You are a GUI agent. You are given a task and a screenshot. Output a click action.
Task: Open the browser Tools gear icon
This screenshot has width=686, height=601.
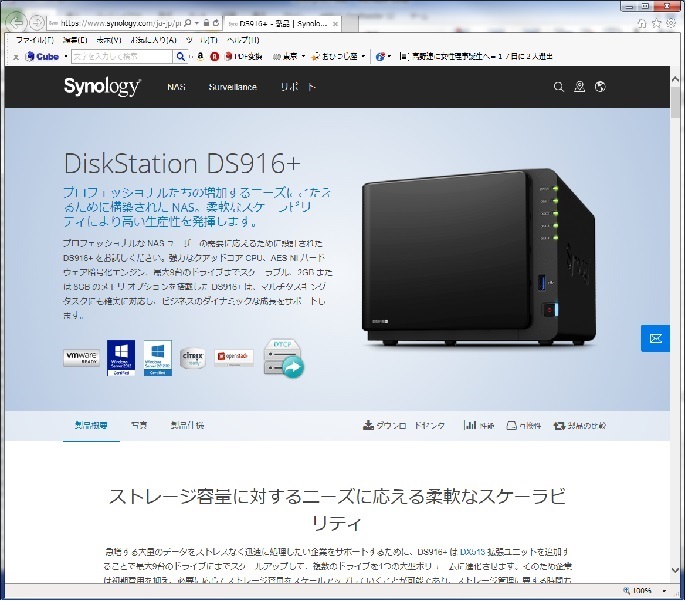[x=671, y=23]
